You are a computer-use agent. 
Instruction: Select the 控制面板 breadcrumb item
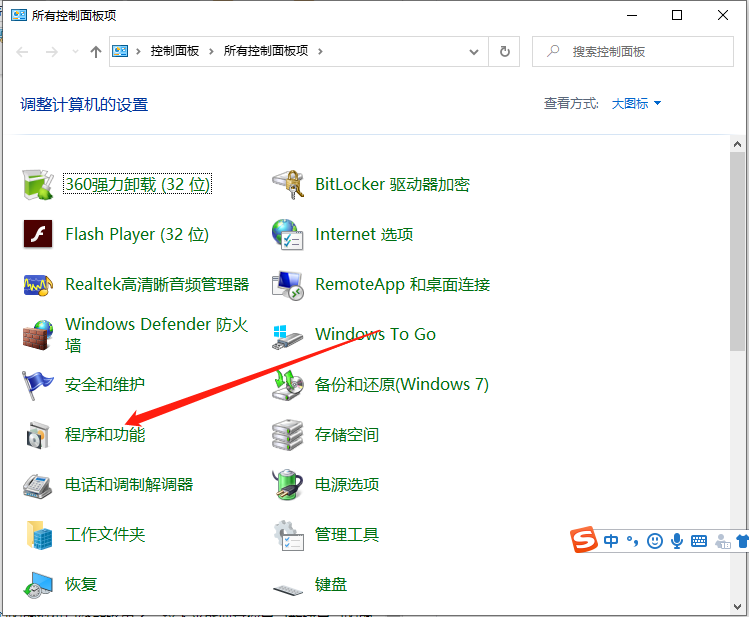177,51
